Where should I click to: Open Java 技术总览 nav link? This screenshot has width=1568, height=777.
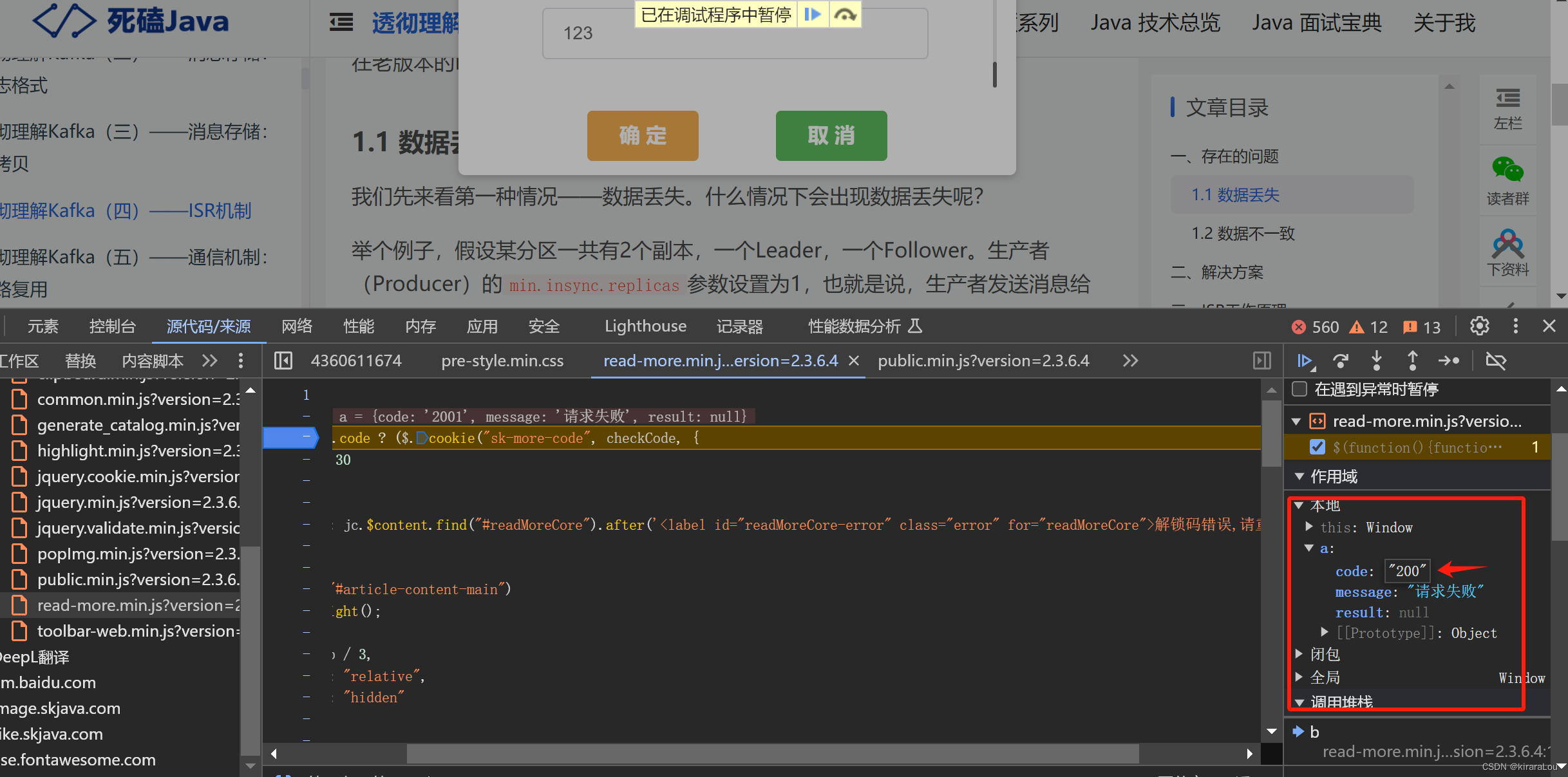(1155, 23)
